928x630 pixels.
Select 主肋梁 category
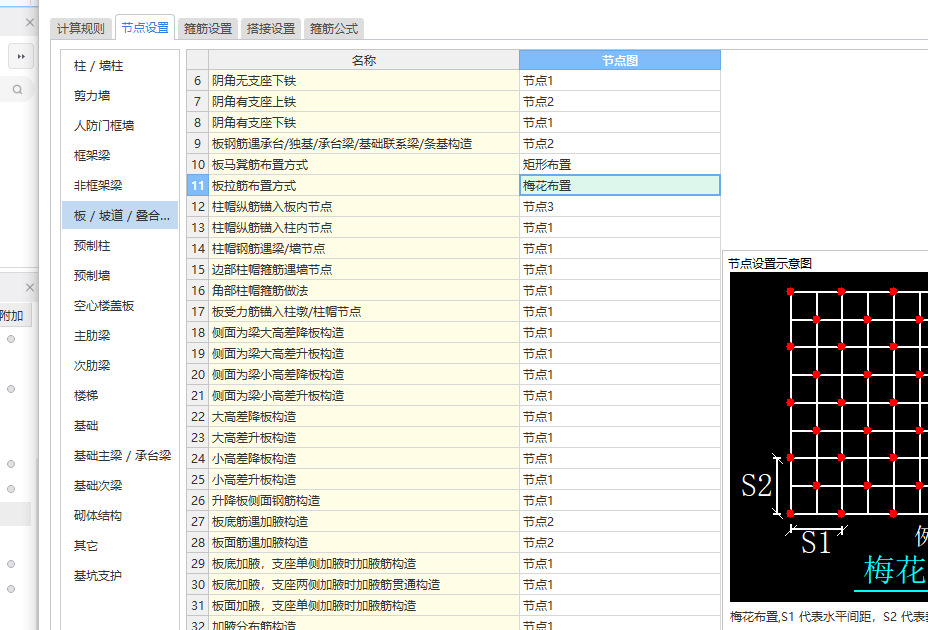120,336
